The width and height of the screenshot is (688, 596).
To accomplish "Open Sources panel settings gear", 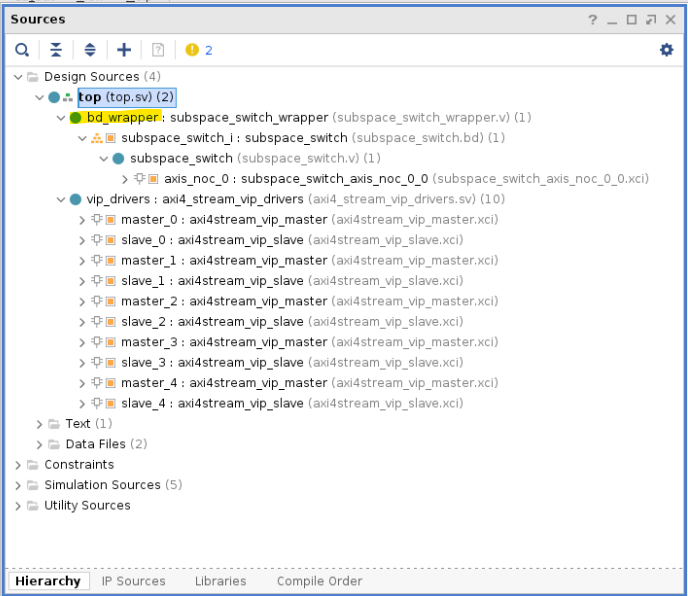I will pyautogui.click(x=666, y=50).
